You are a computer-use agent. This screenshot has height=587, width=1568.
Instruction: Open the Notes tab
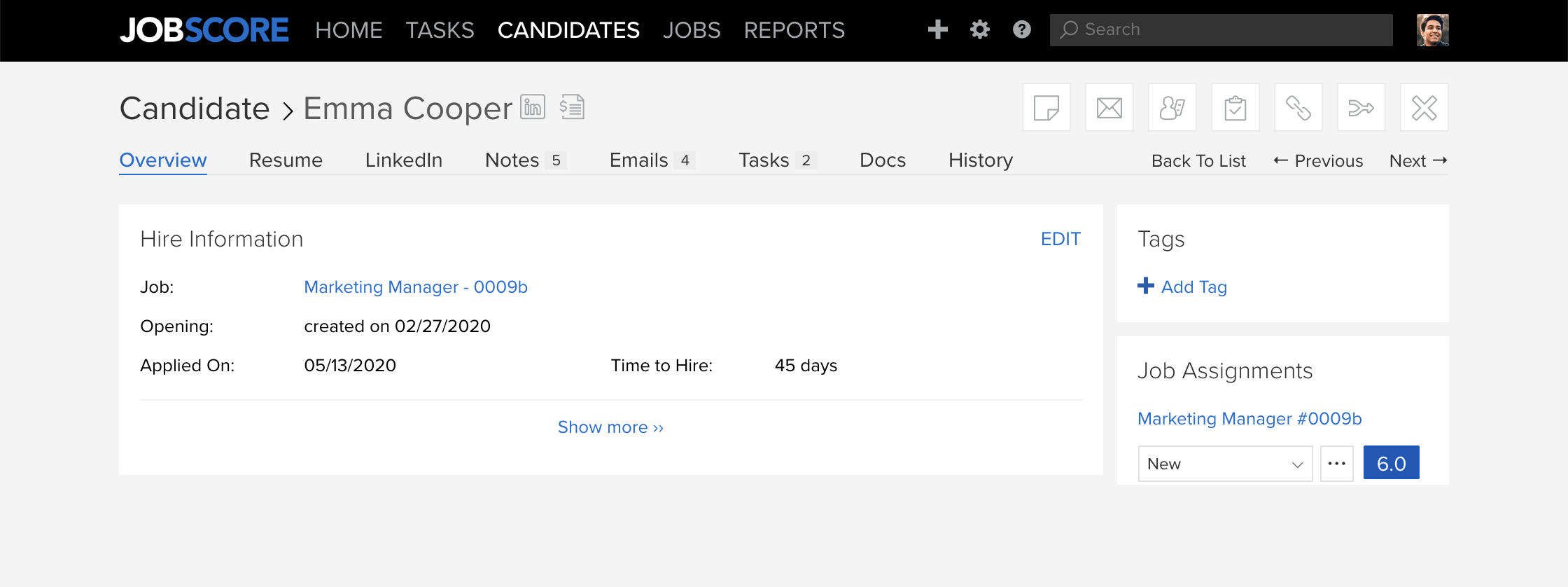(x=525, y=160)
